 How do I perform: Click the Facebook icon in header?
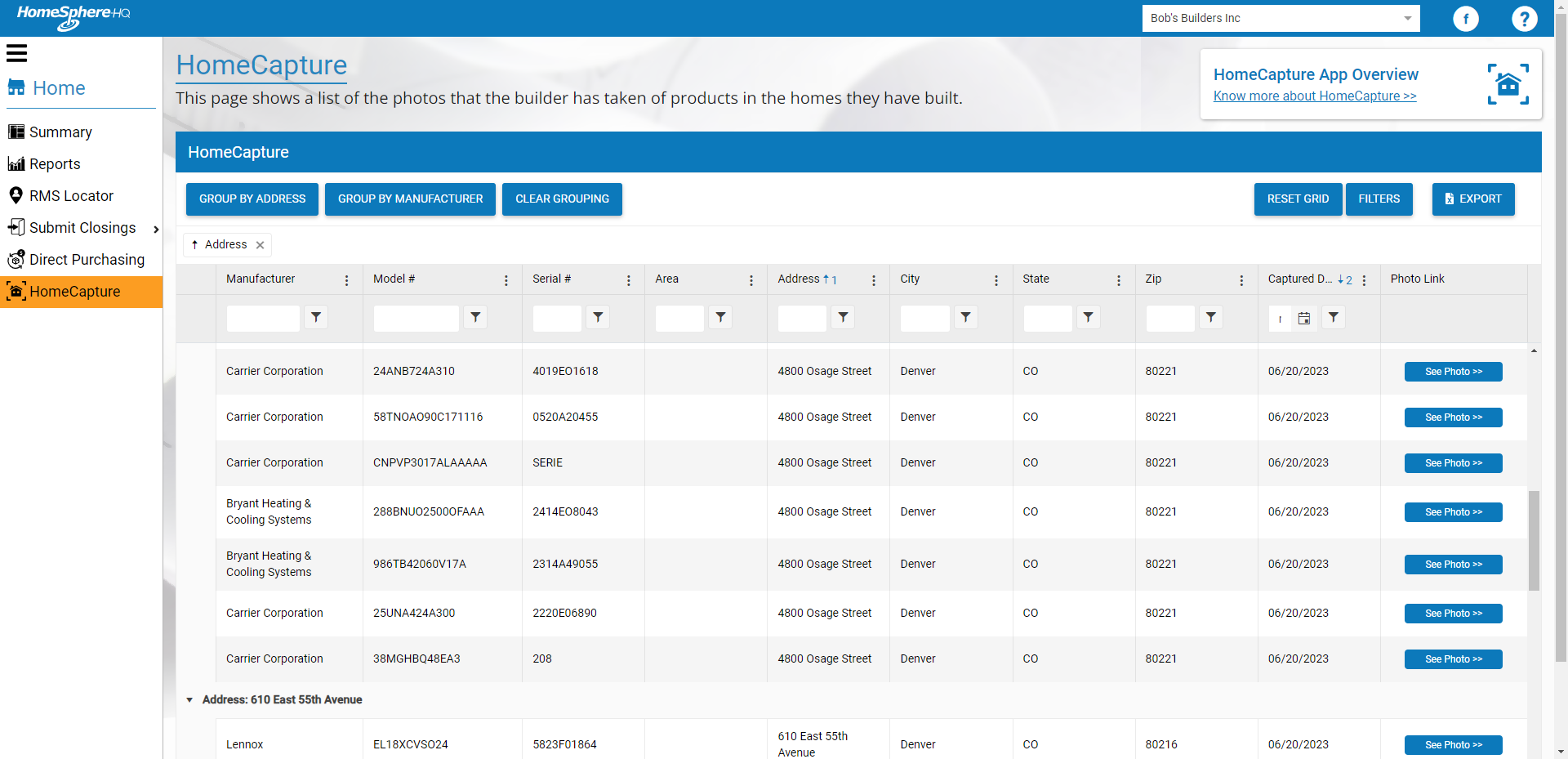pos(1466,19)
